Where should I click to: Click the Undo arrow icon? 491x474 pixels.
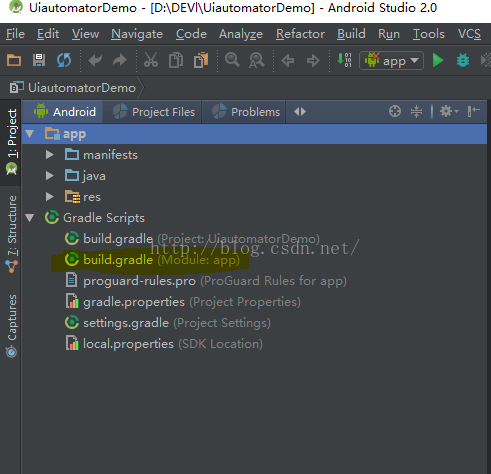95,60
